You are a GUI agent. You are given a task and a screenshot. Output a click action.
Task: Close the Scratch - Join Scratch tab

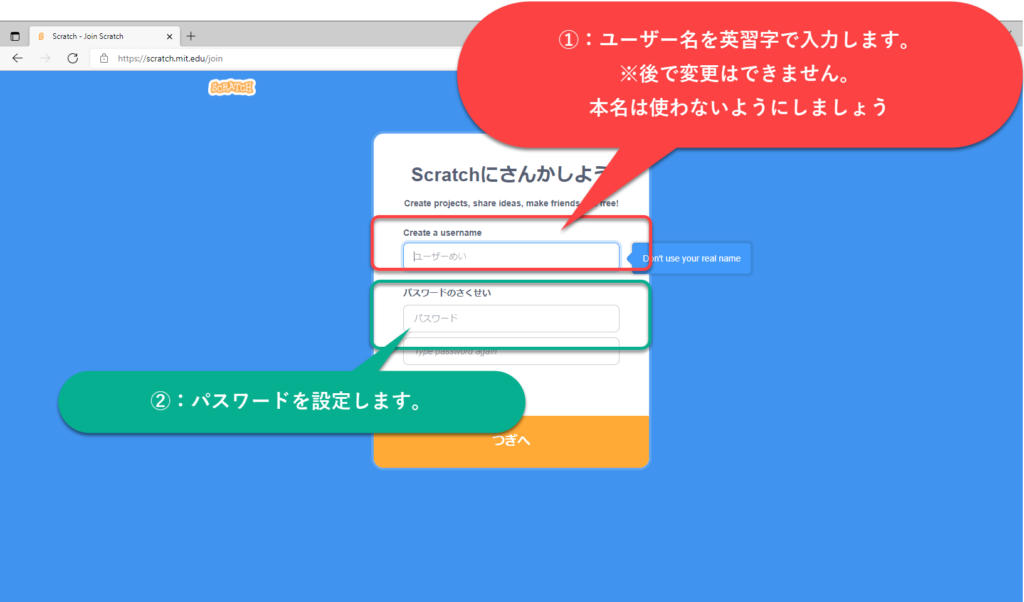pos(169,36)
